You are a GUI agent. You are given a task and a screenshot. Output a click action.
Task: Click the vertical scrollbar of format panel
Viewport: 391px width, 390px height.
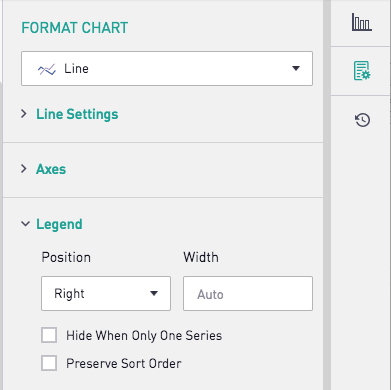[327, 195]
